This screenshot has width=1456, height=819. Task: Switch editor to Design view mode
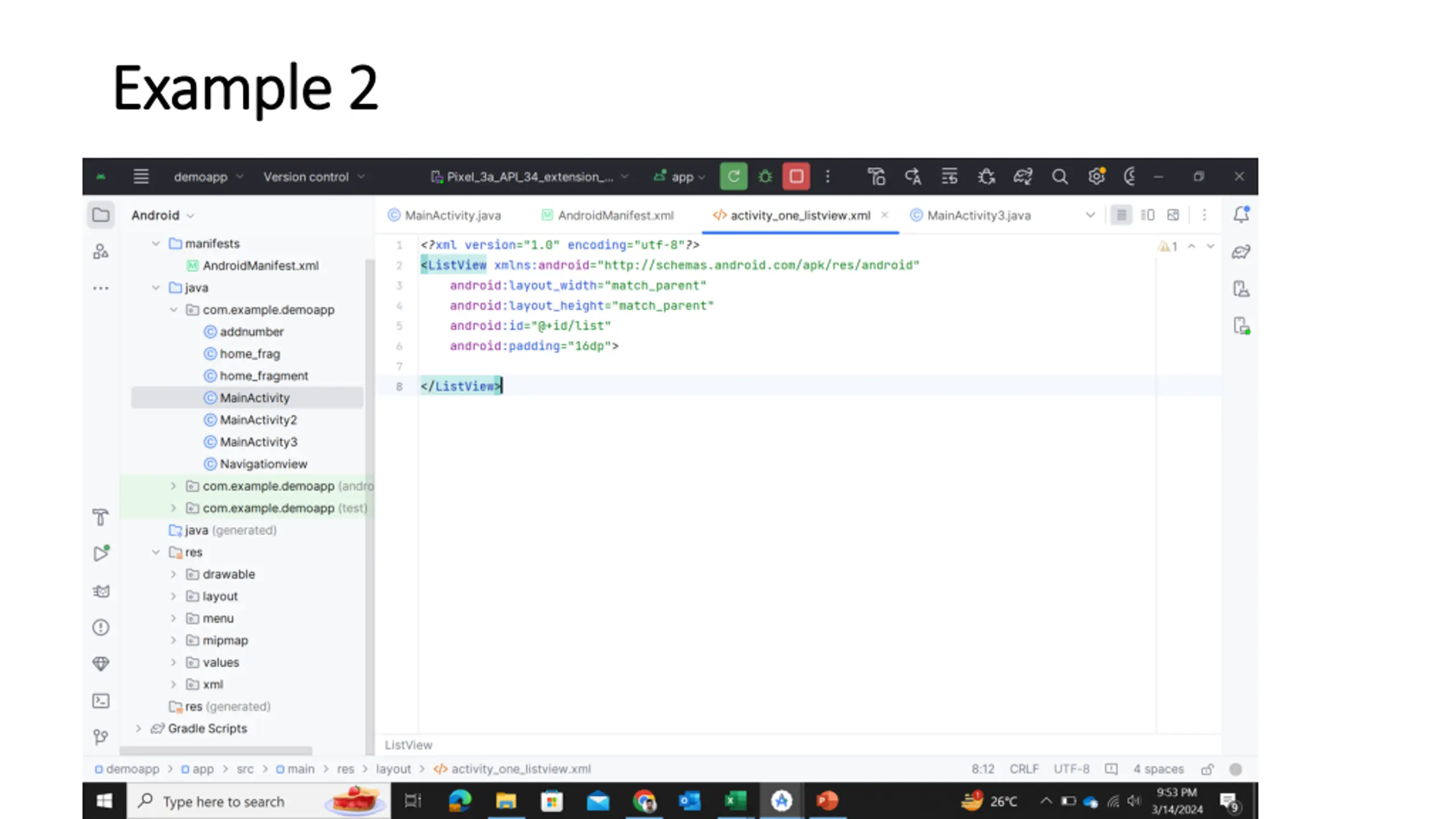[1173, 215]
